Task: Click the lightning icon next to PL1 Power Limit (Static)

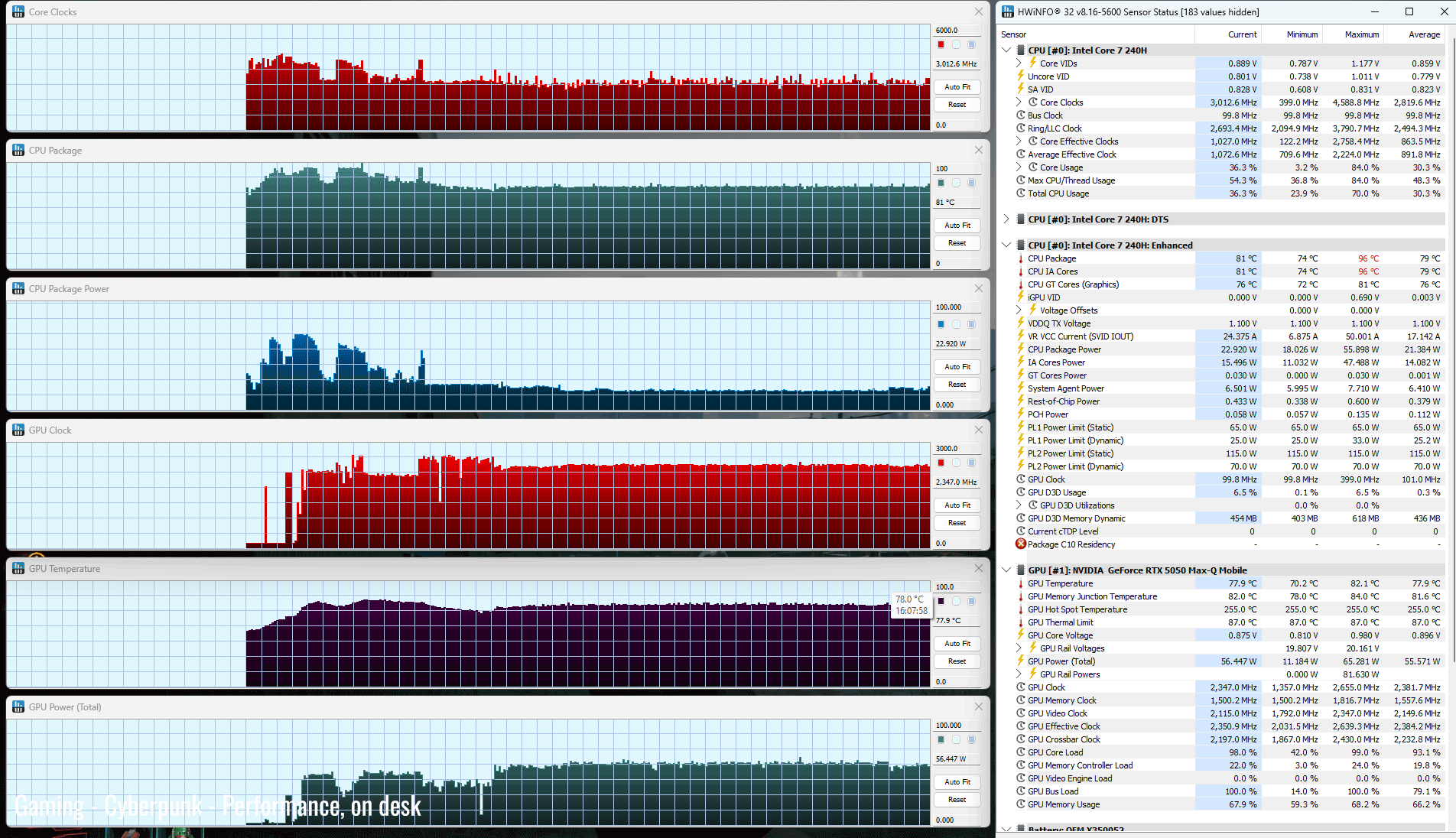Action: coord(1020,427)
